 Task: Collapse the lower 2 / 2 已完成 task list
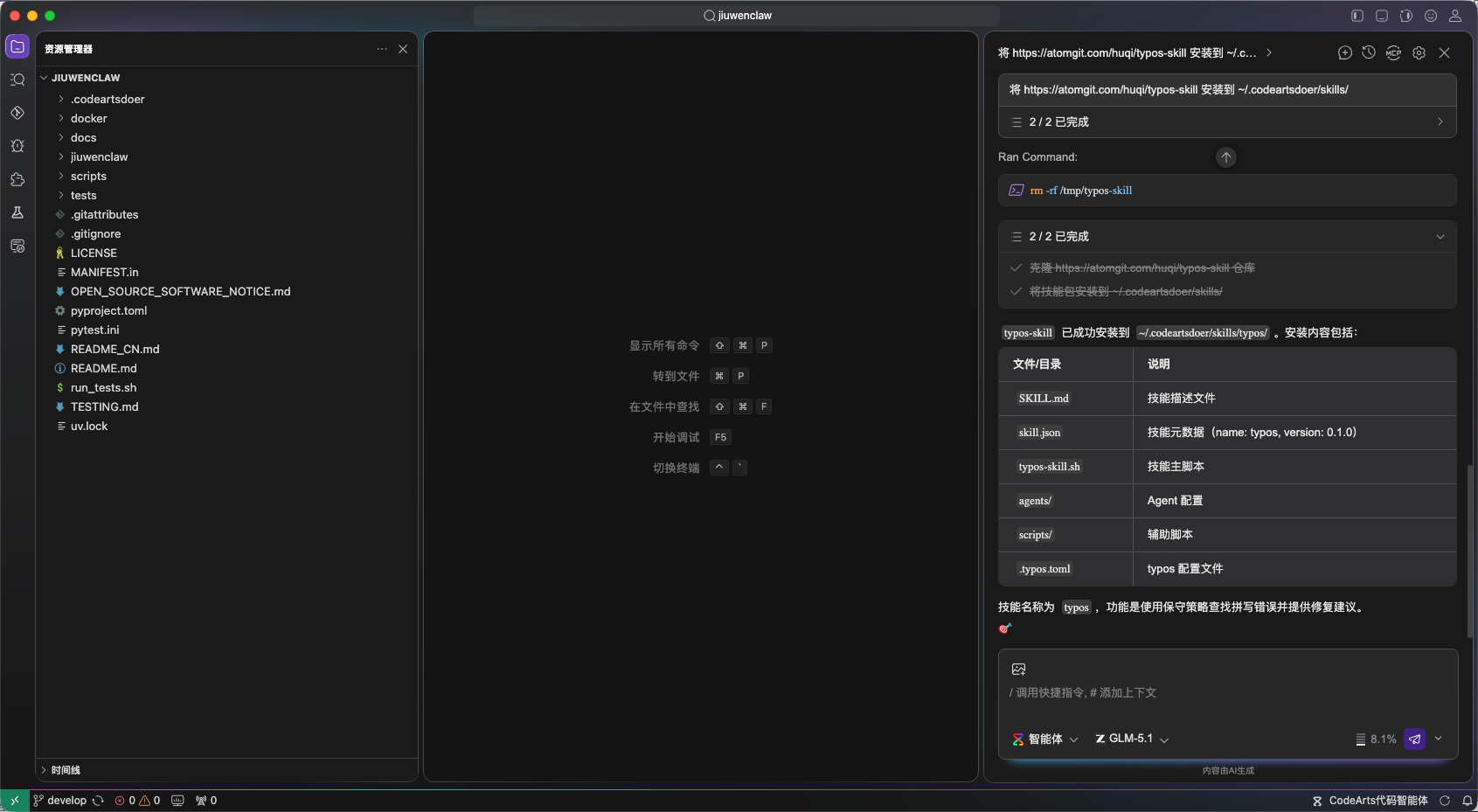click(x=1227, y=237)
